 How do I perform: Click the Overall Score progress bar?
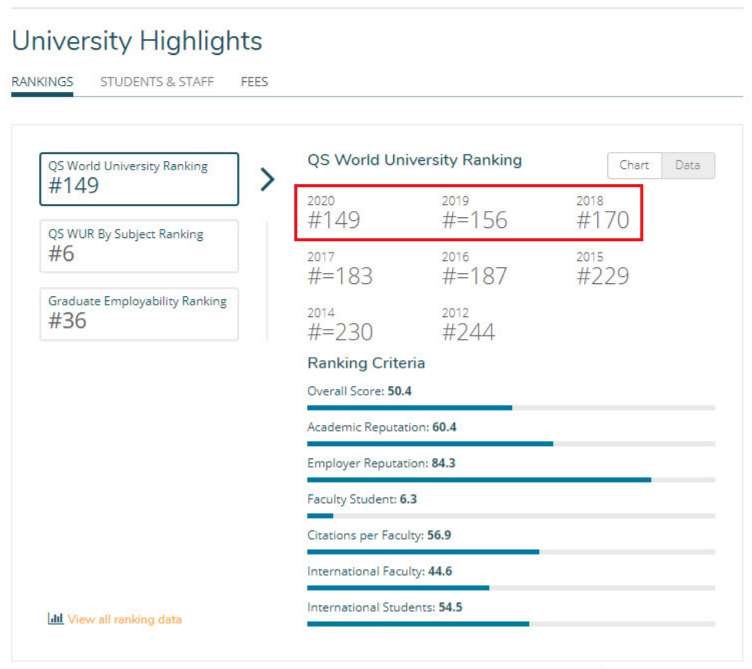coord(511,407)
